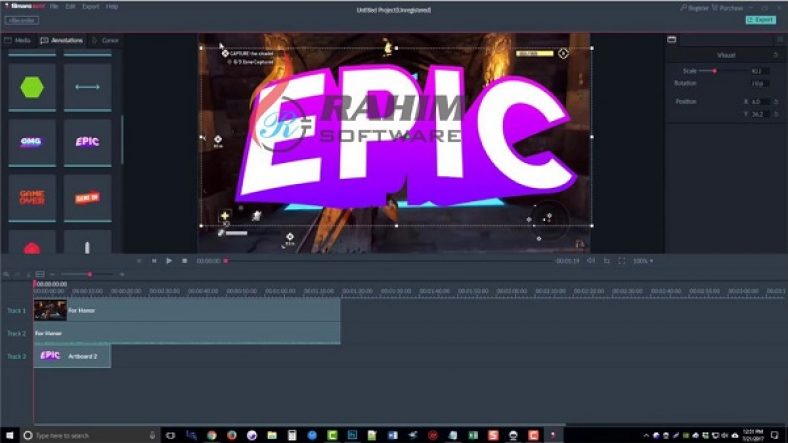Open Photoshop from the taskbar
788x443 pixels.
[352, 435]
